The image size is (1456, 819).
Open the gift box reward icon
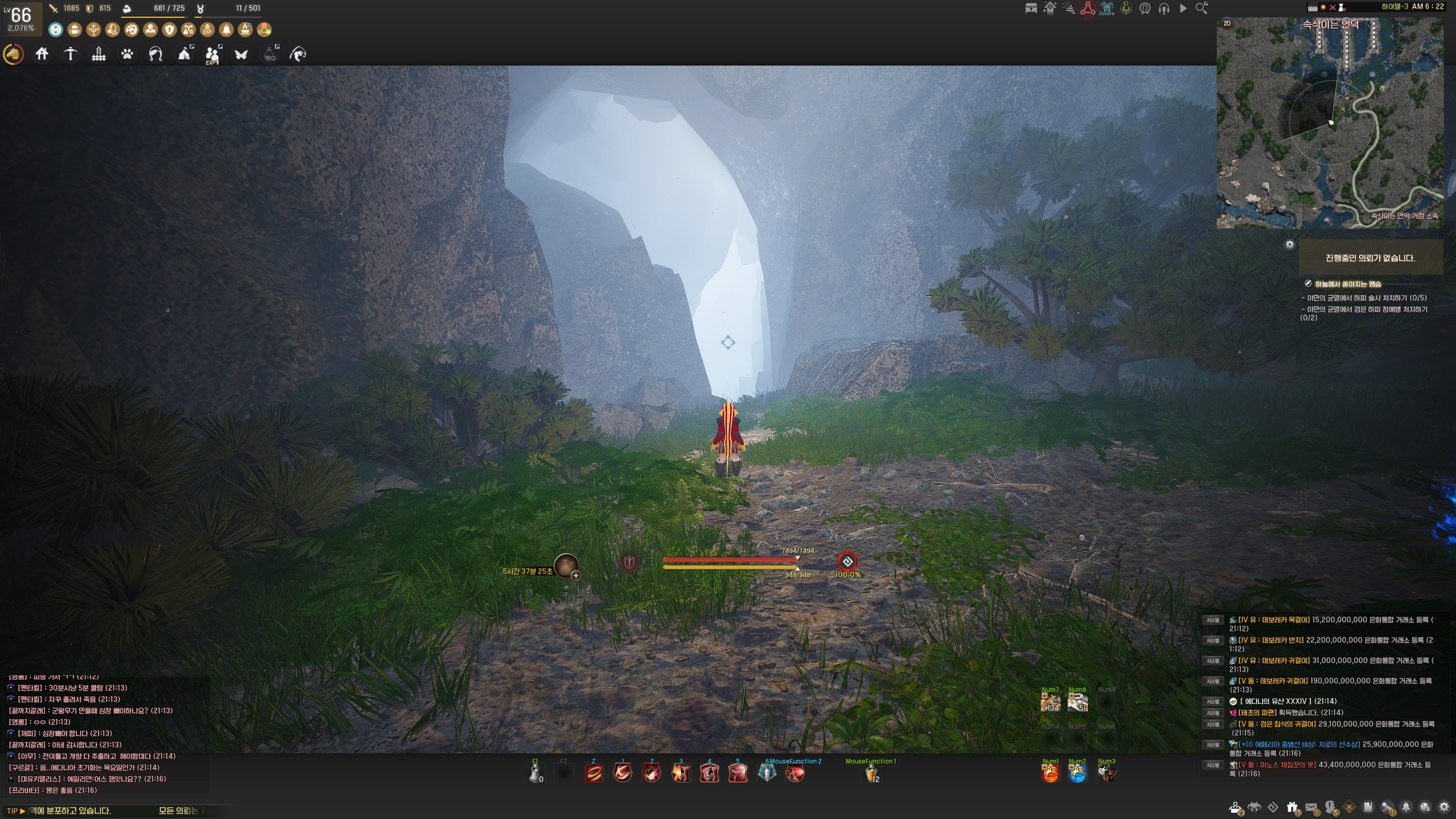(x=1292, y=807)
